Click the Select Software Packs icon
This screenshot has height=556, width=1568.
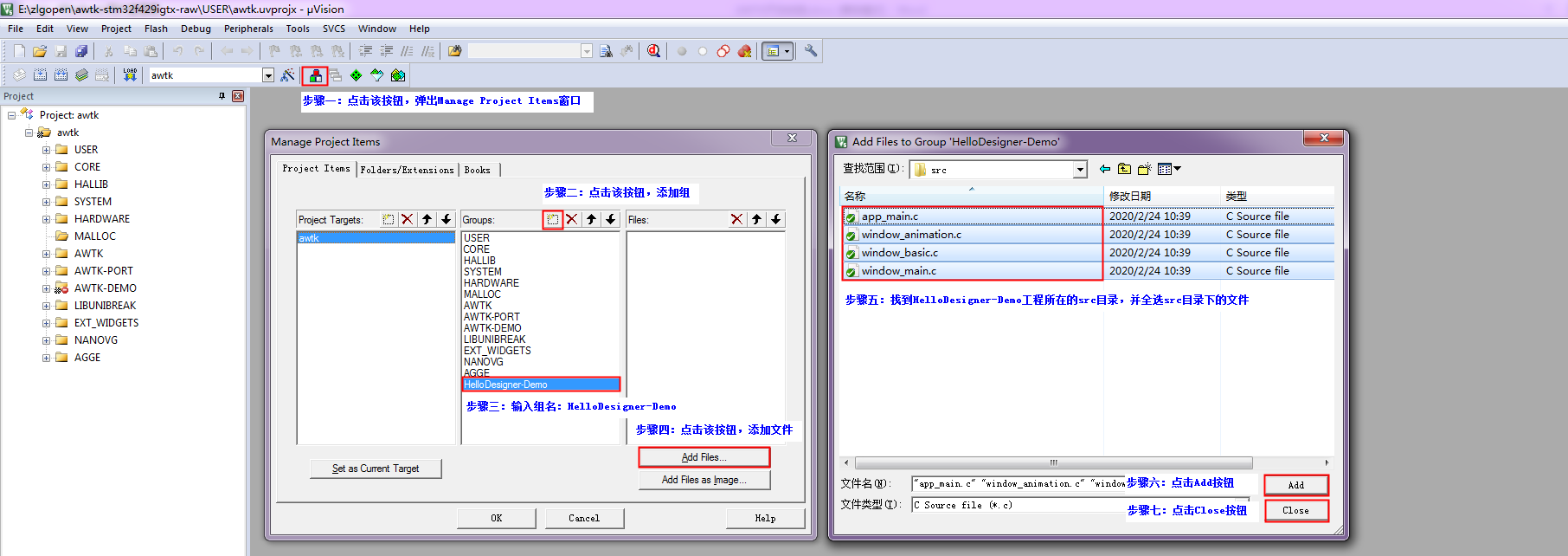pyautogui.click(x=377, y=75)
